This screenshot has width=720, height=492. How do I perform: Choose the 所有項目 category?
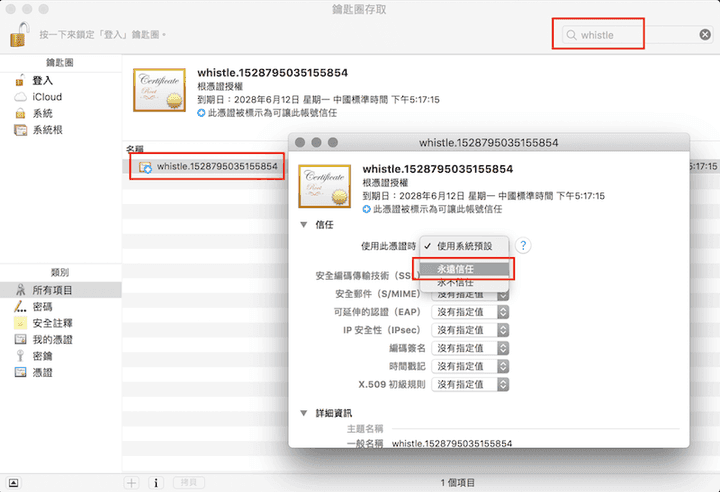[x=61, y=290]
